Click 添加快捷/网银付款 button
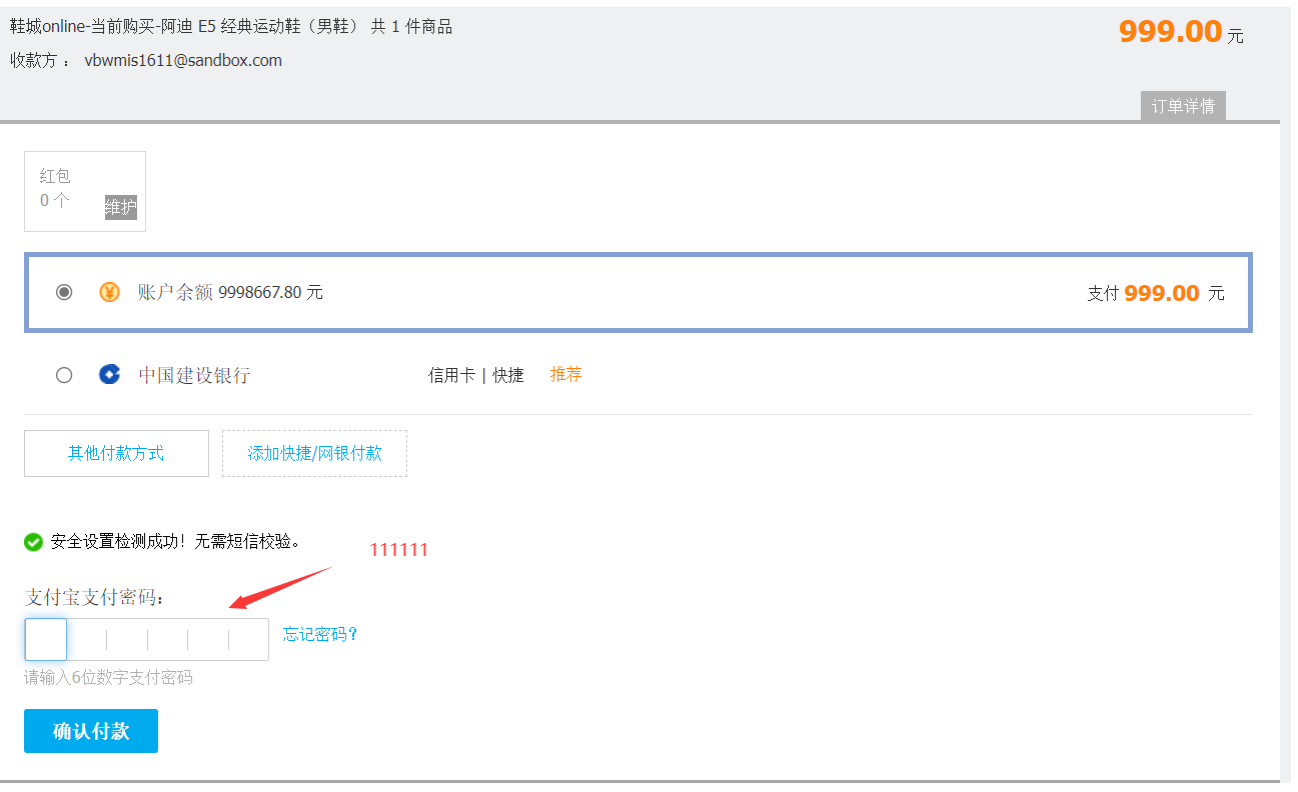The height and width of the screenshot is (792, 1298). 315,453
